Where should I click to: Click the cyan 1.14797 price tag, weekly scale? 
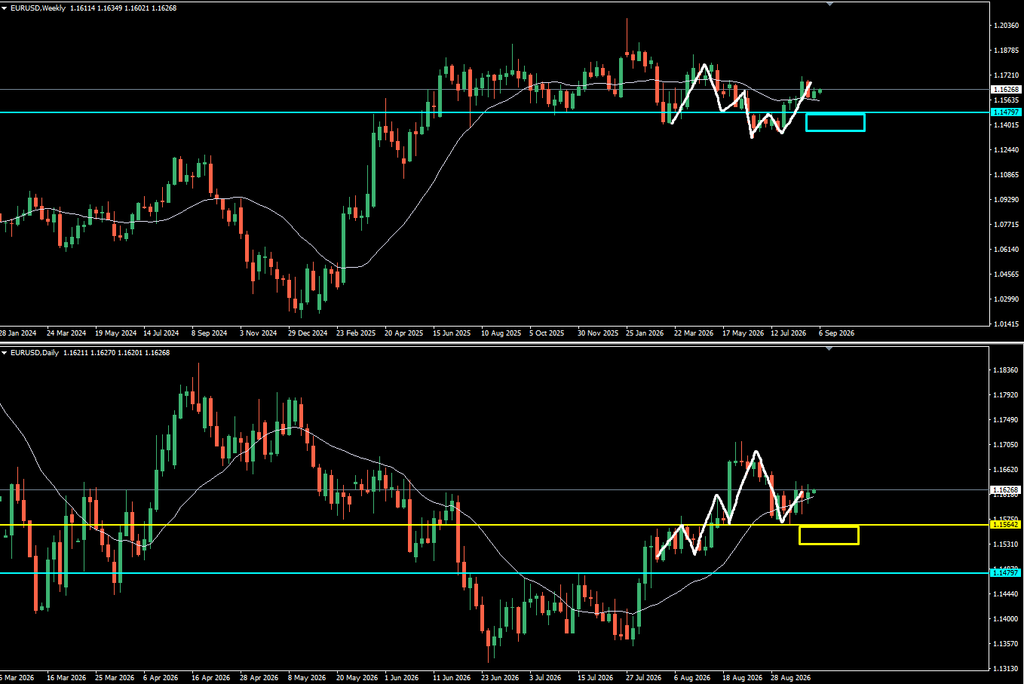coord(1006,112)
